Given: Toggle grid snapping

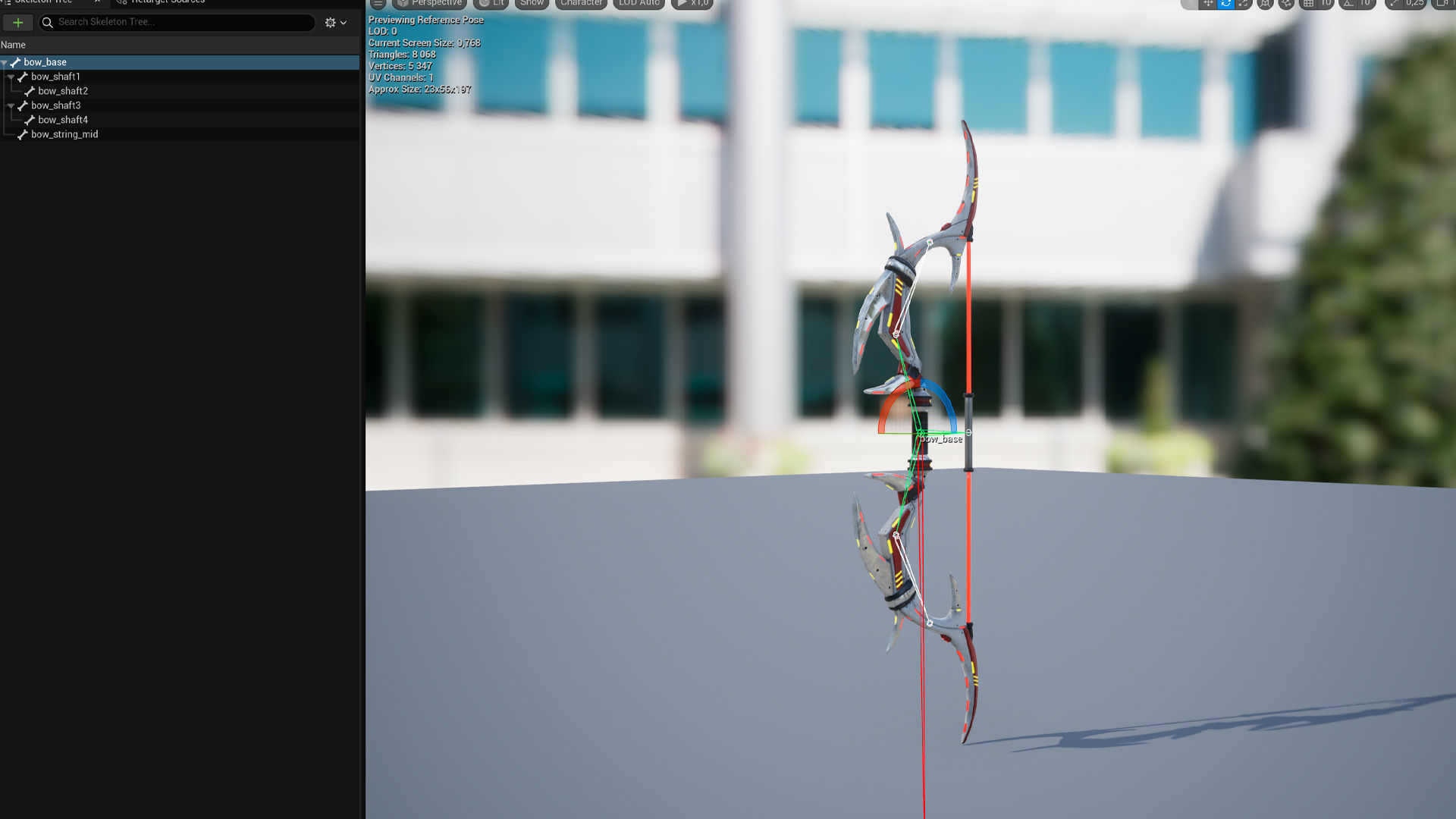Looking at the screenshot, I should [x=1309, y=4].
